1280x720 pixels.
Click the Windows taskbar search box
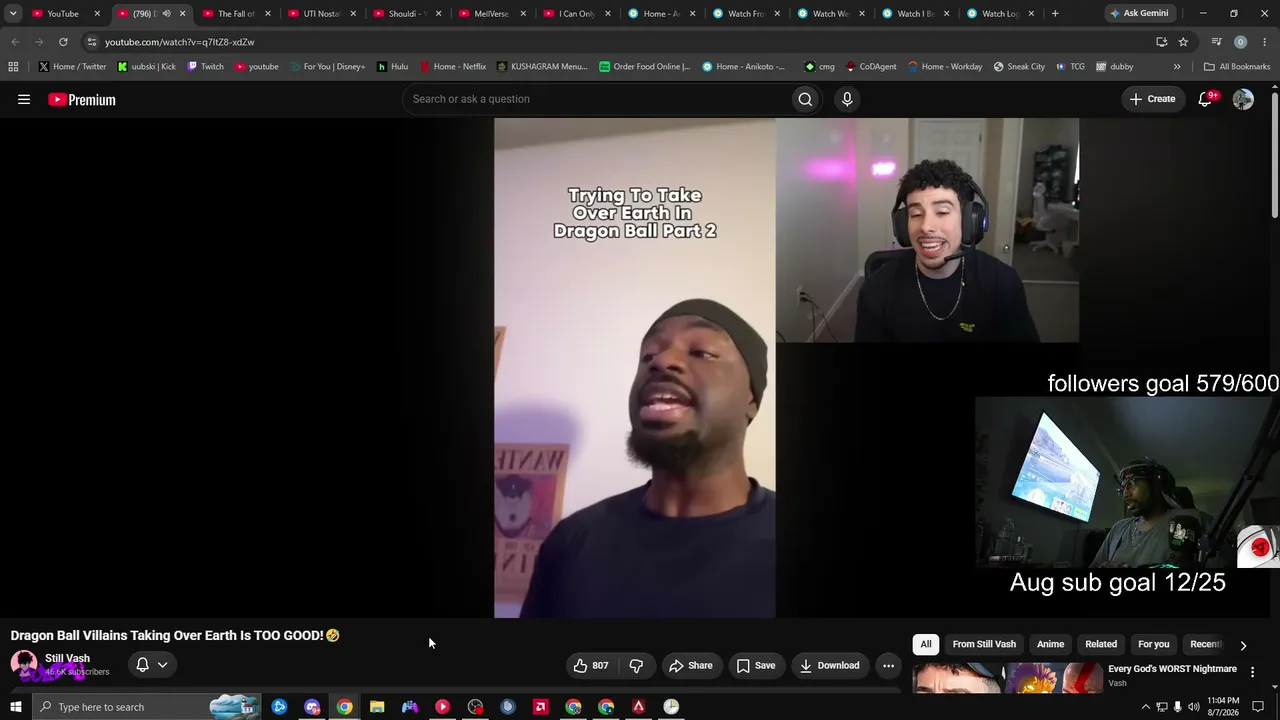point(146,707)
